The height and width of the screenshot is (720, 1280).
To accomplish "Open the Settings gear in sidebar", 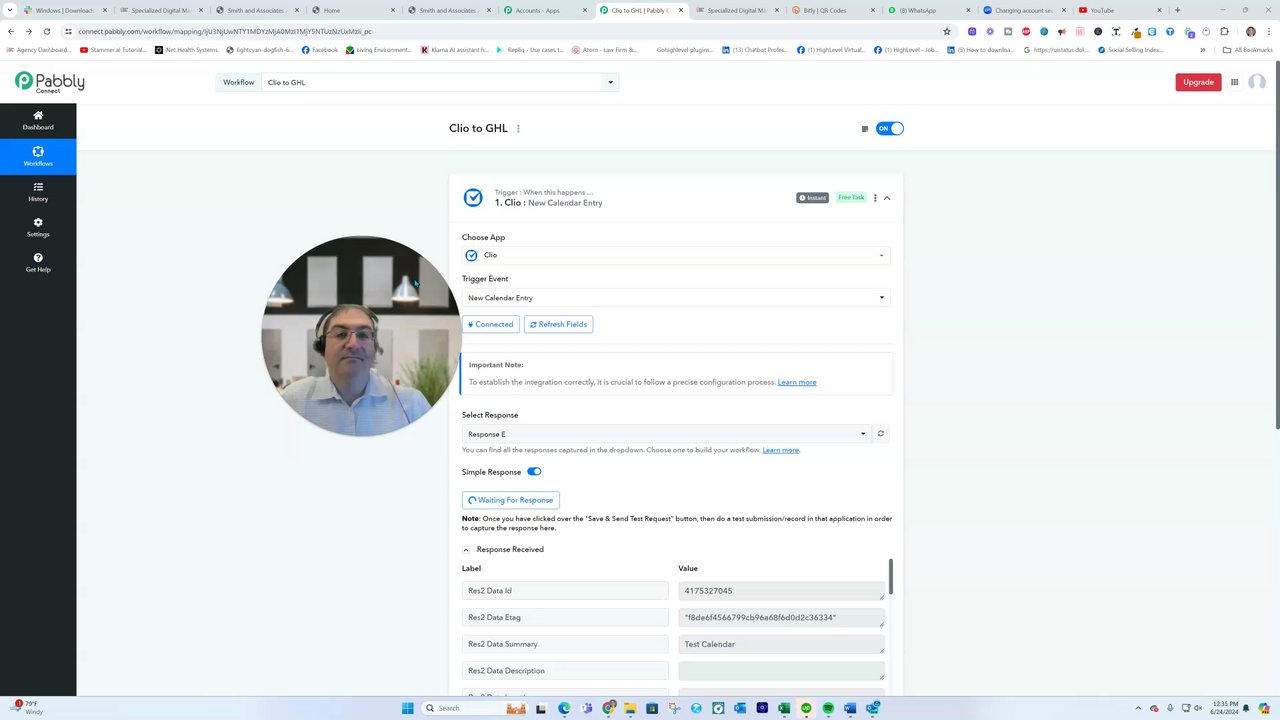I will [x=38, y=227].
